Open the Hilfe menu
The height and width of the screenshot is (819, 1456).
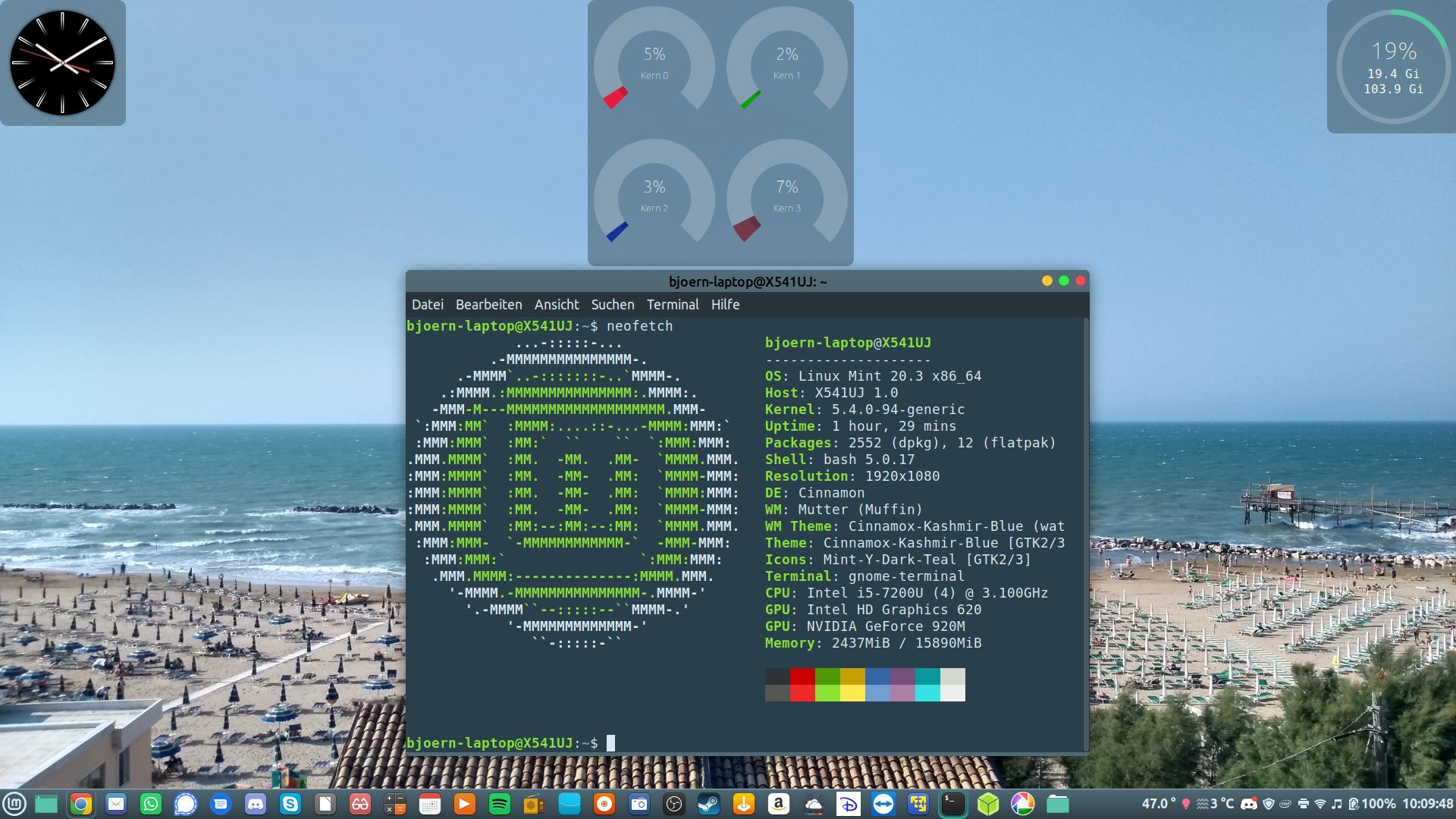(725, 305)
